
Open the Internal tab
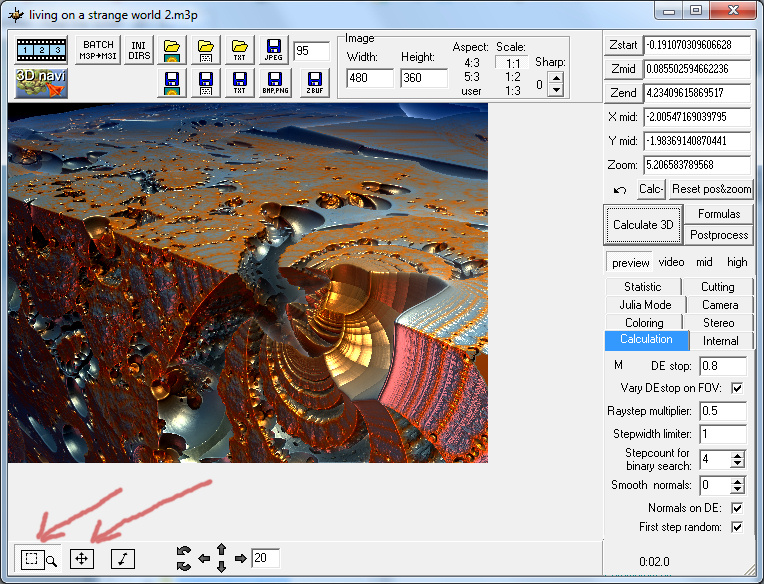click(x=721, y=341)
